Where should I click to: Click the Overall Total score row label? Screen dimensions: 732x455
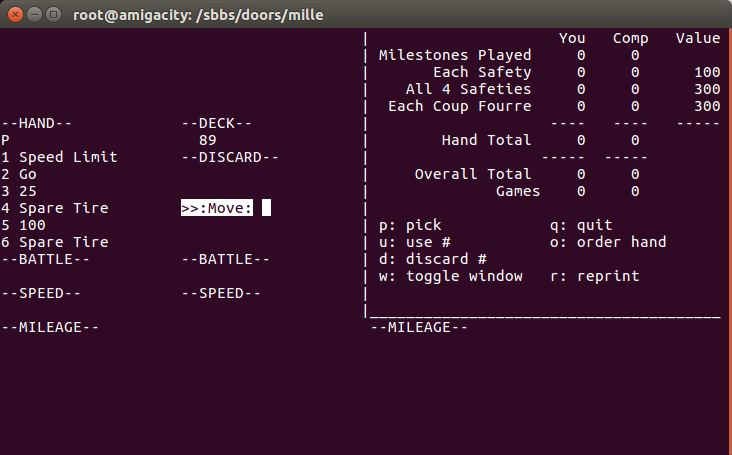tap(473, 174)
